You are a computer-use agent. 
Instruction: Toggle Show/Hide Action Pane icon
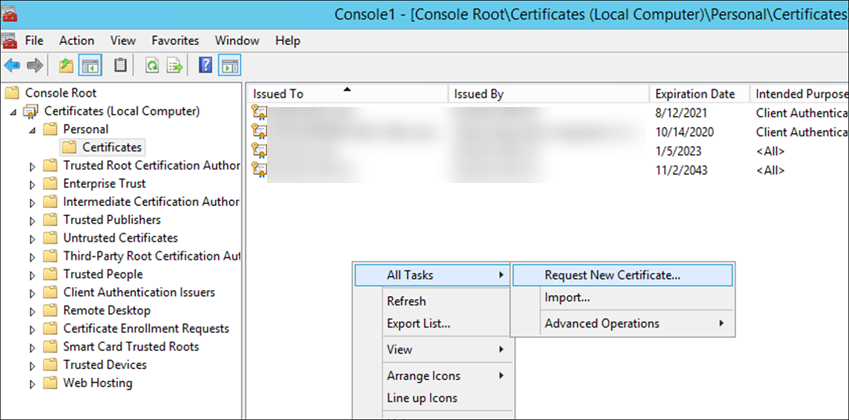point(230,66)
